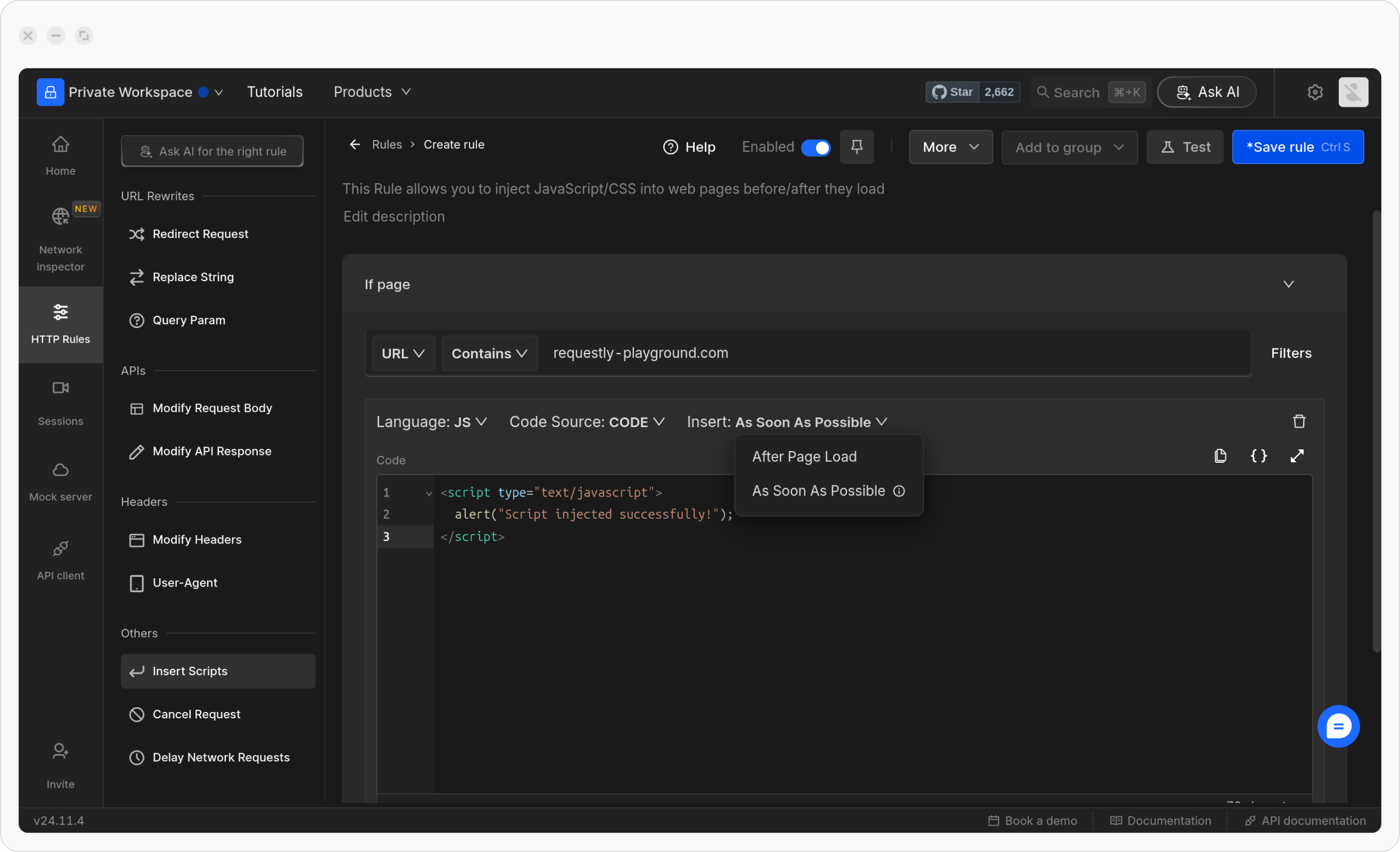Screen dimensions: 1400x852
Task: Click the copy code icon above editor
Action: pos(1220,456)
